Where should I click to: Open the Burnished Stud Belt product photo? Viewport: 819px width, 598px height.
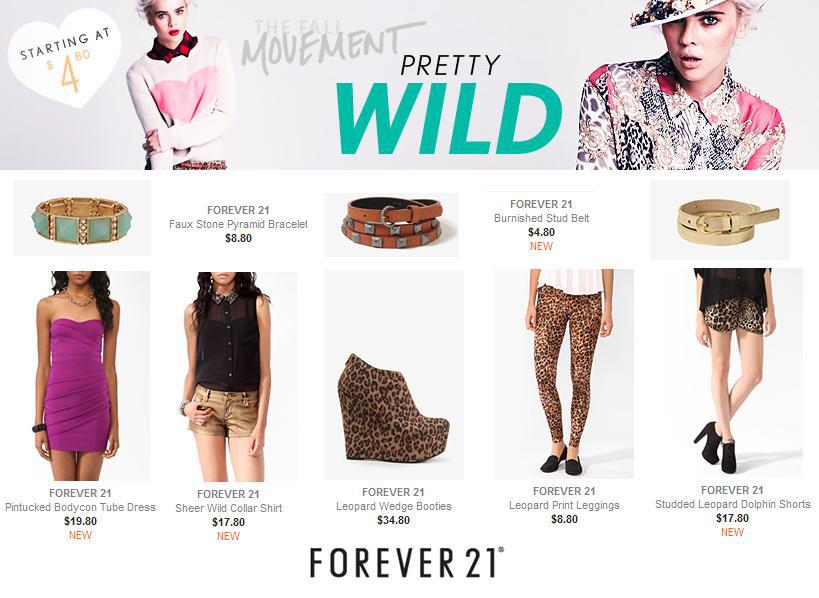(x=392, y=225)
